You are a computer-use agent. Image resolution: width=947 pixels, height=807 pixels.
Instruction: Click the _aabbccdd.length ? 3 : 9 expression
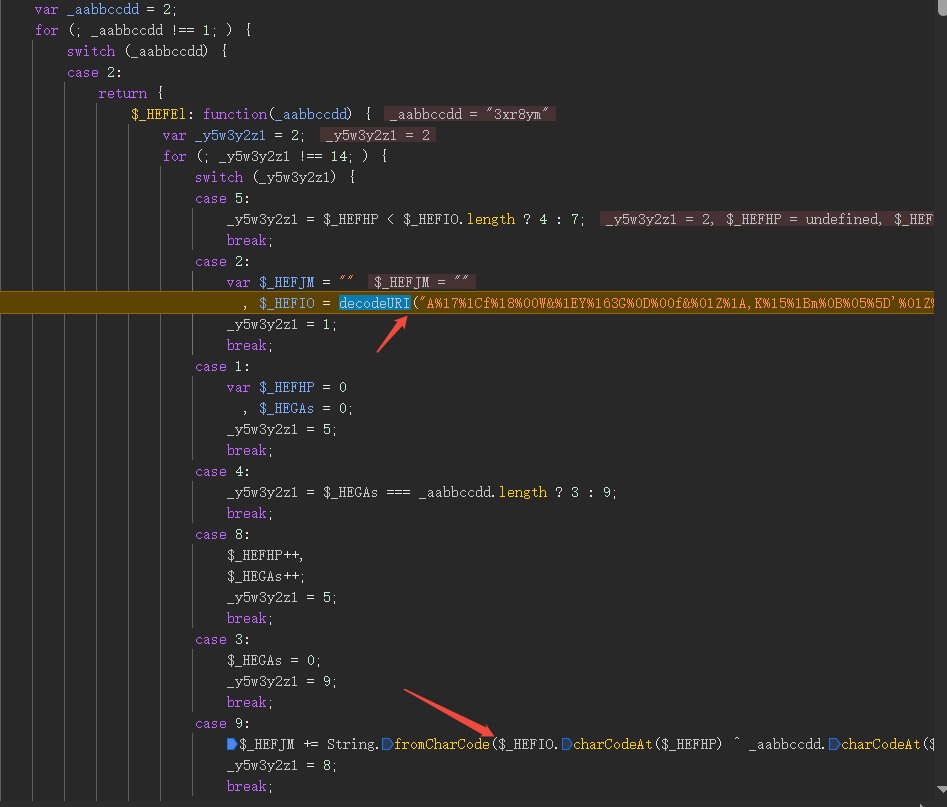(x=518, y=492)
